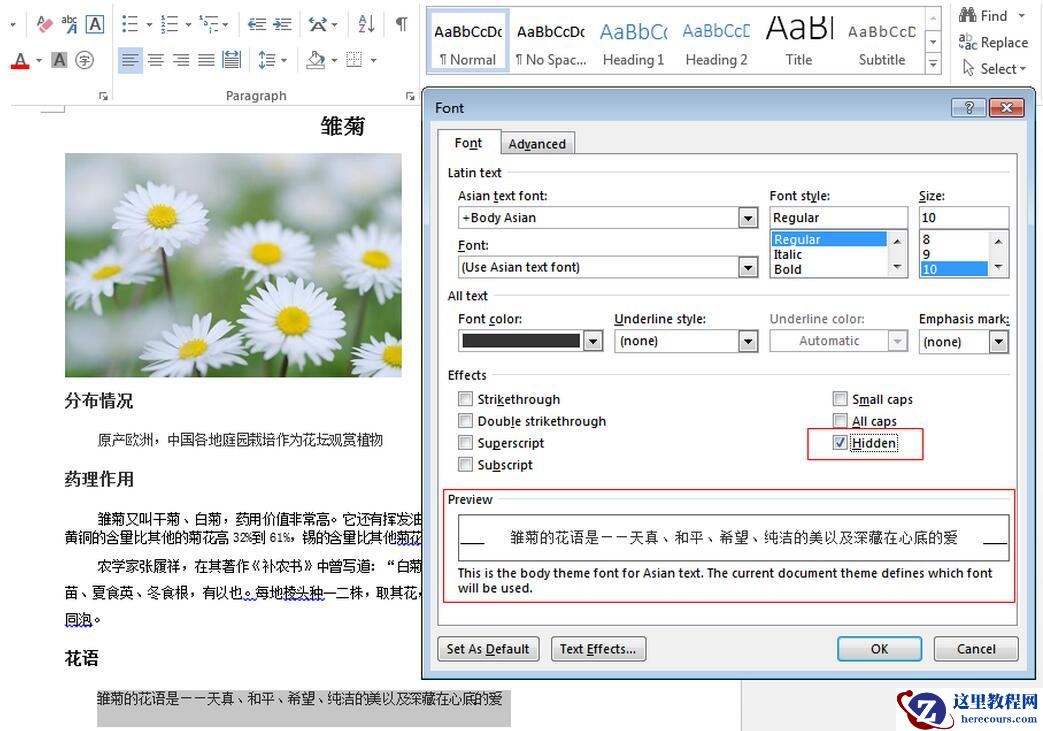Click the numbered list icon

170,25
